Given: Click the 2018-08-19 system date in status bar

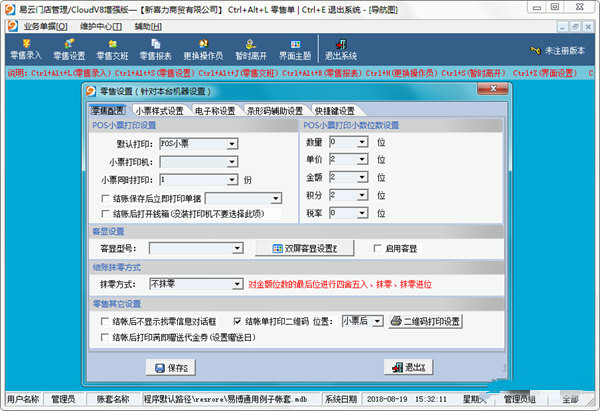Looking at the screenshot, I should (386, 399).
